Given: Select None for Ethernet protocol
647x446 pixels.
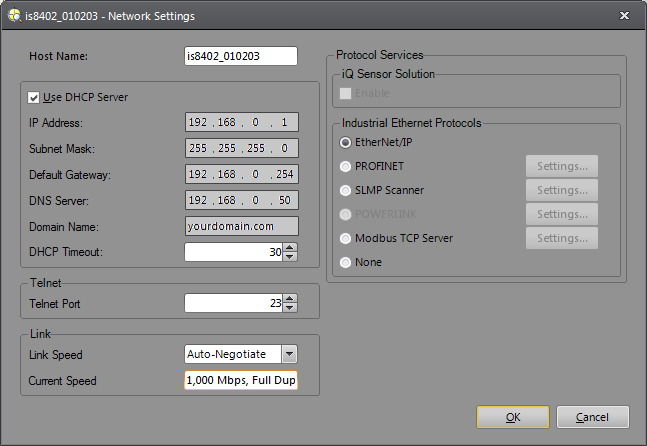Looking at the screenshot, I should click(347, 262).
